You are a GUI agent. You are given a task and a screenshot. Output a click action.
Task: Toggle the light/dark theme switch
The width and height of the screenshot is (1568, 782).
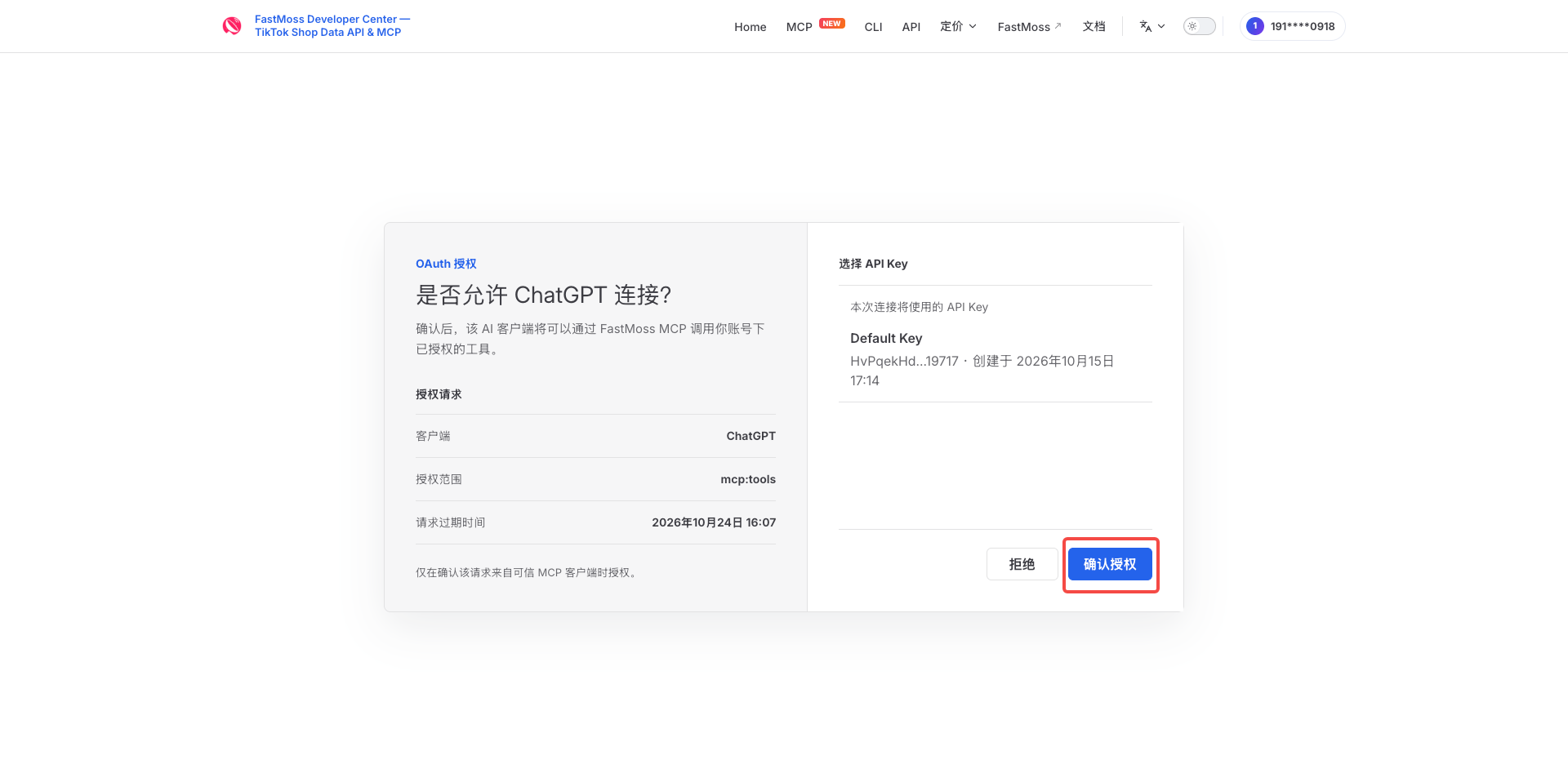(1199, 26)
